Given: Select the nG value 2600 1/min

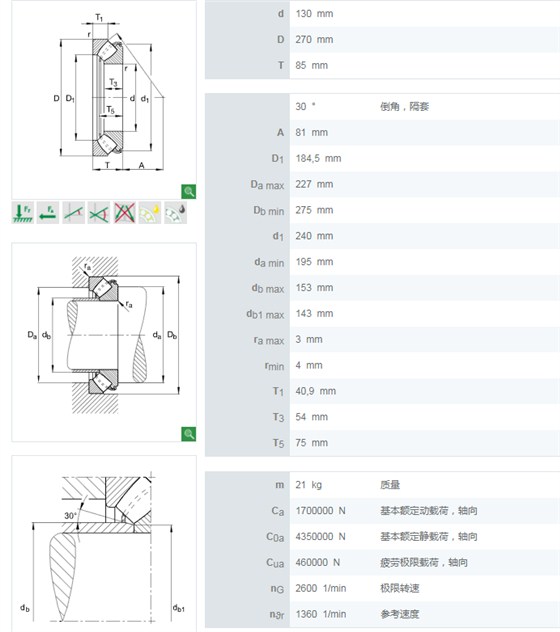Looking at the screenshot, I should click(x=321, y=588).
